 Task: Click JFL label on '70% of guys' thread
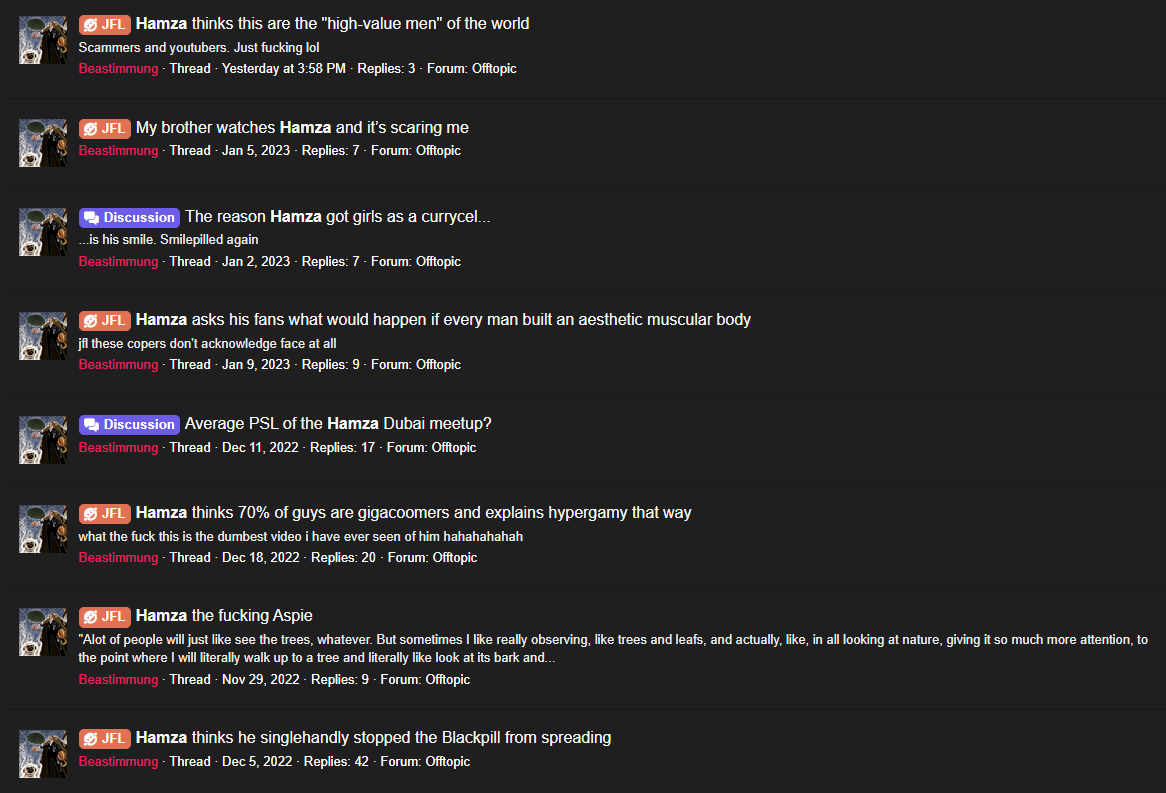point(105,513)
